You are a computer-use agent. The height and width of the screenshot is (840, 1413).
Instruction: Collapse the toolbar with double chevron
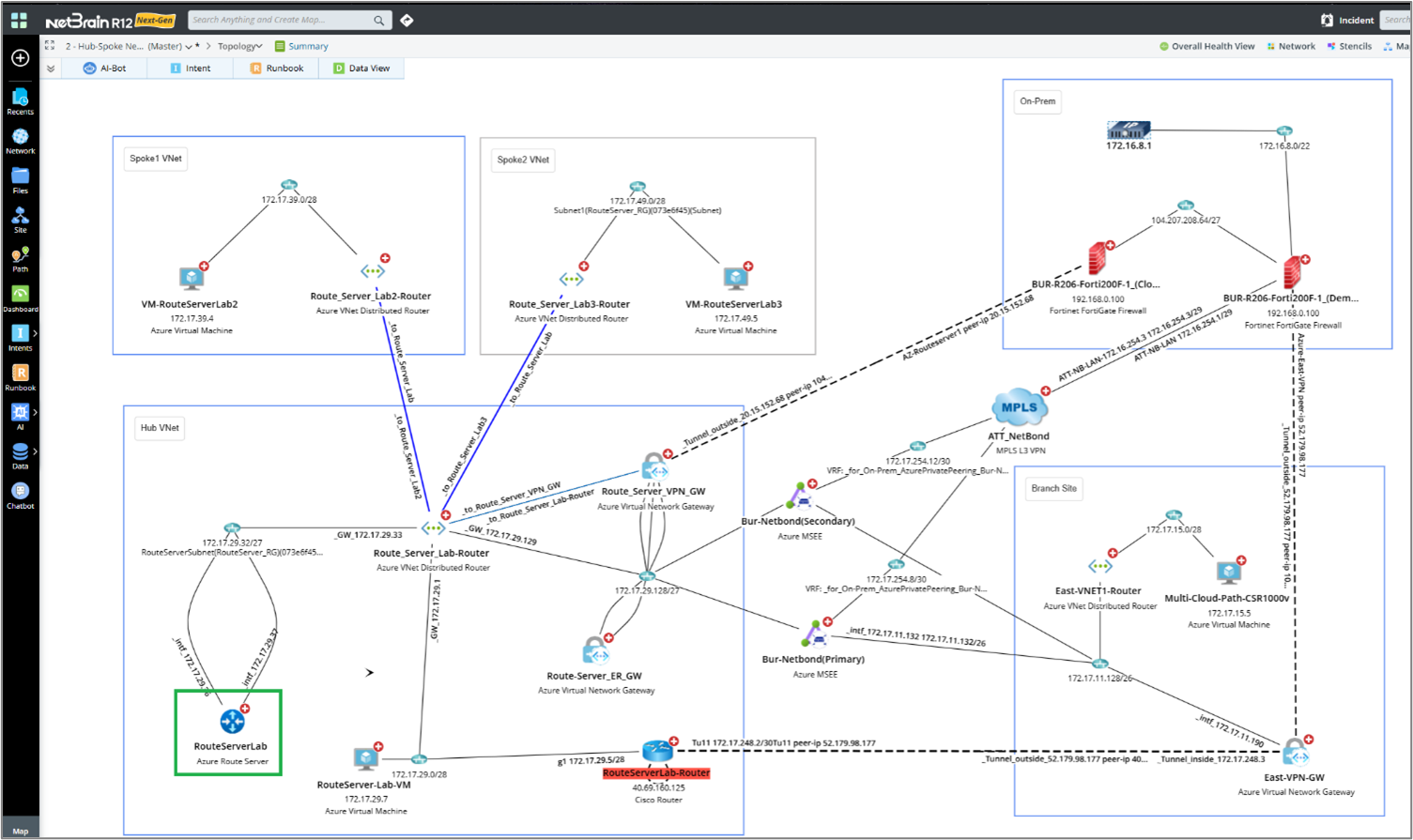coord(51,69)
